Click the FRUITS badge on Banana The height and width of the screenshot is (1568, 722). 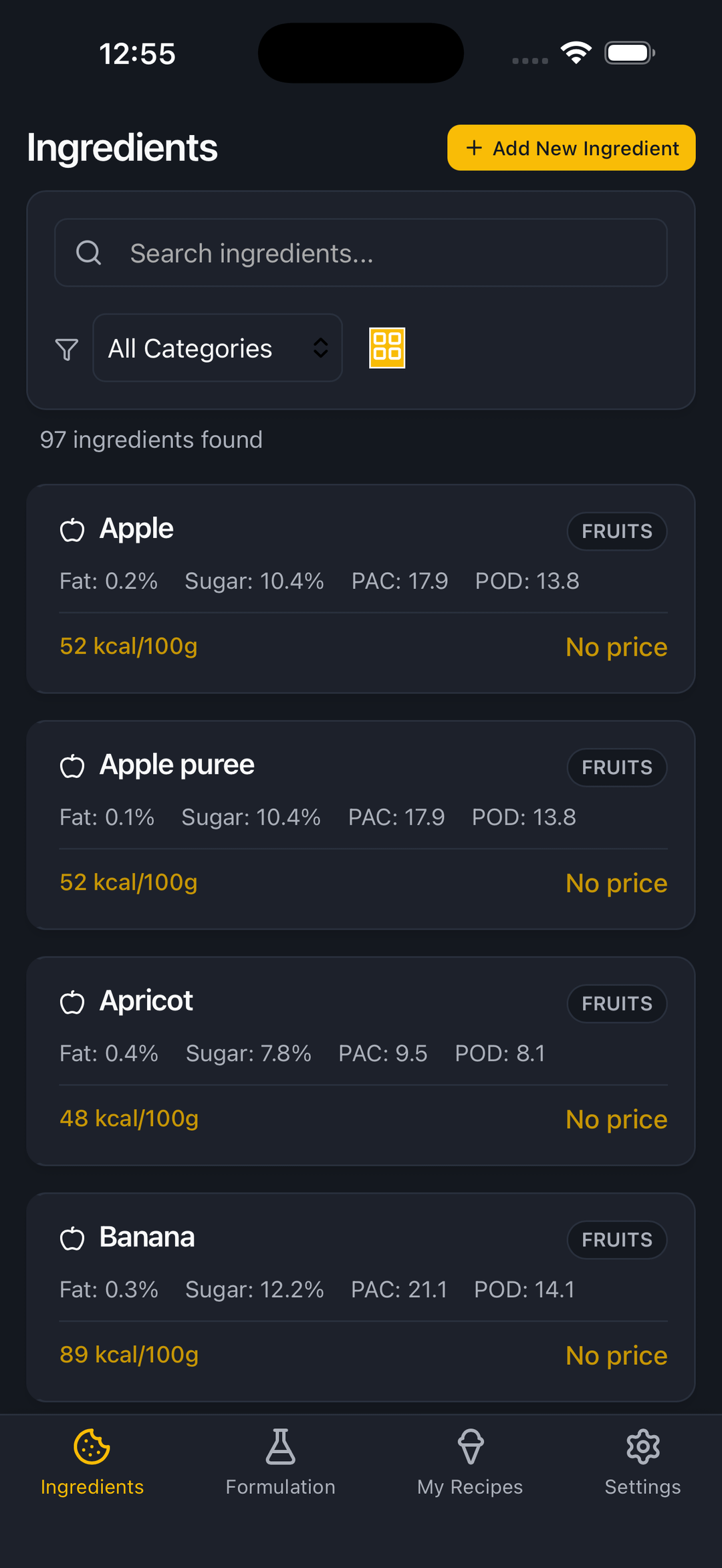tap(616, 1240)
